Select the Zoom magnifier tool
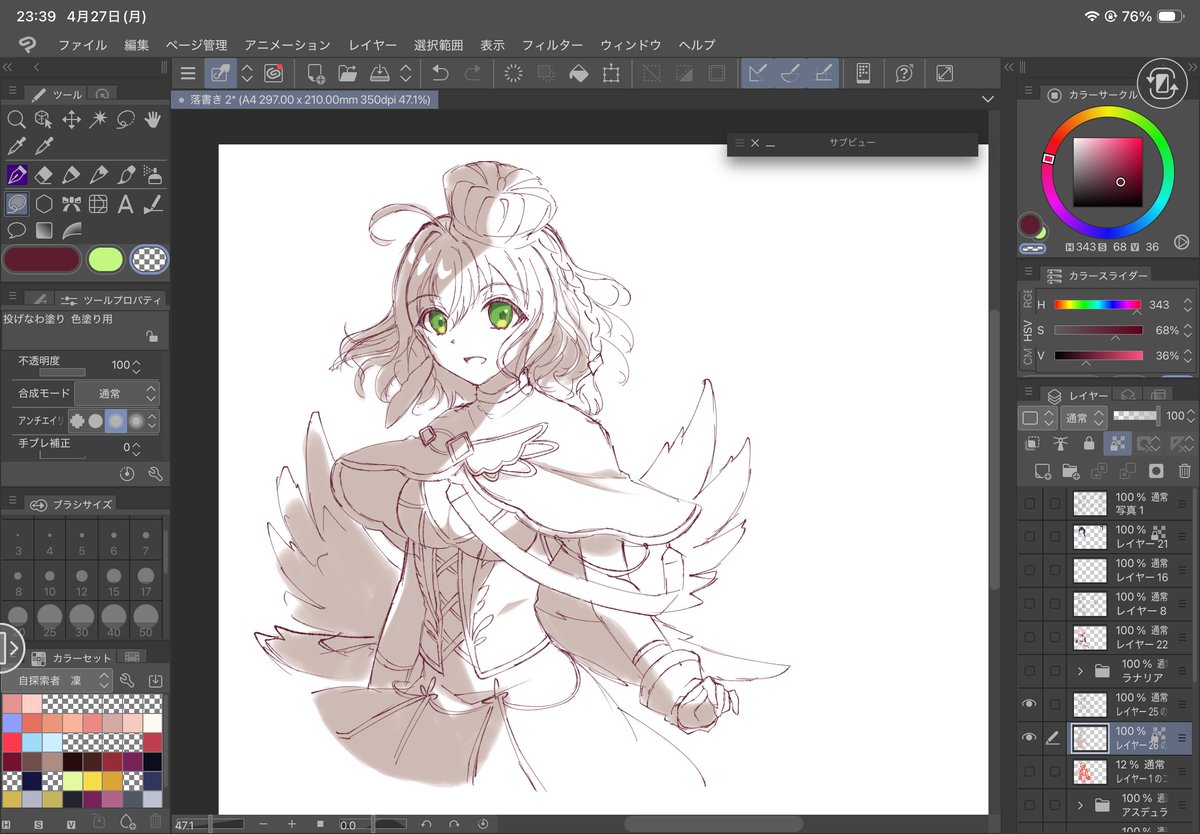This screenshot has width=1200, height=834. pos(17,120)
